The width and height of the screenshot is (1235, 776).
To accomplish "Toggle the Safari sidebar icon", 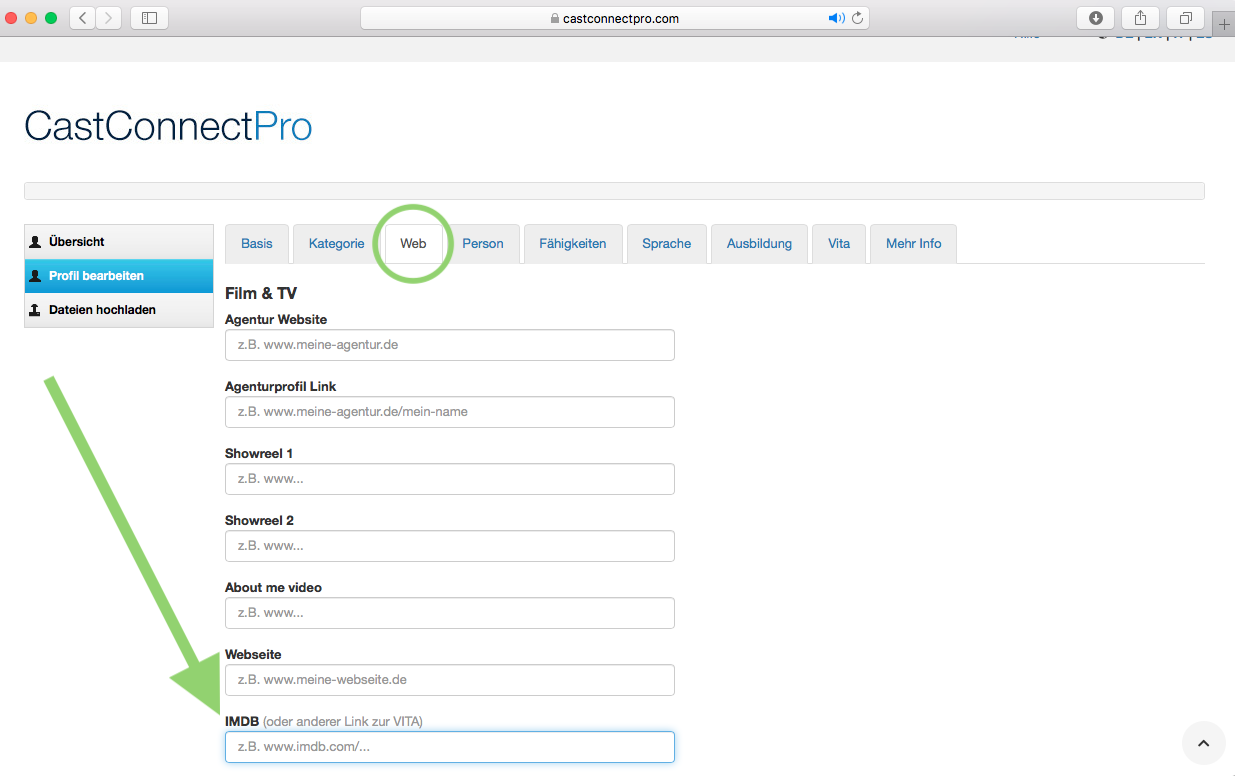I will 149,18.
